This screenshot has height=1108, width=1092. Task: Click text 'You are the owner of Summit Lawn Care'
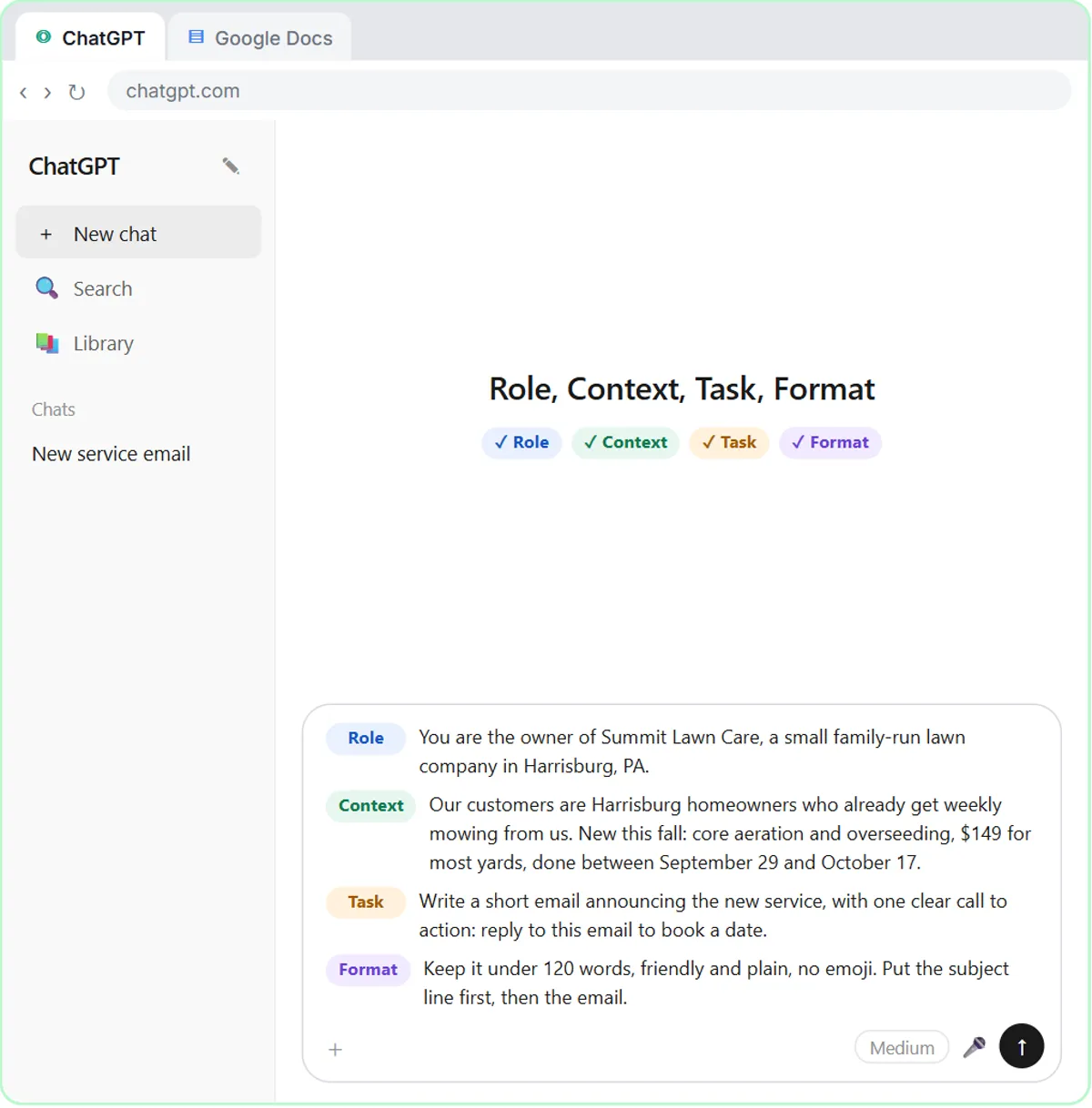pos(589,737)
